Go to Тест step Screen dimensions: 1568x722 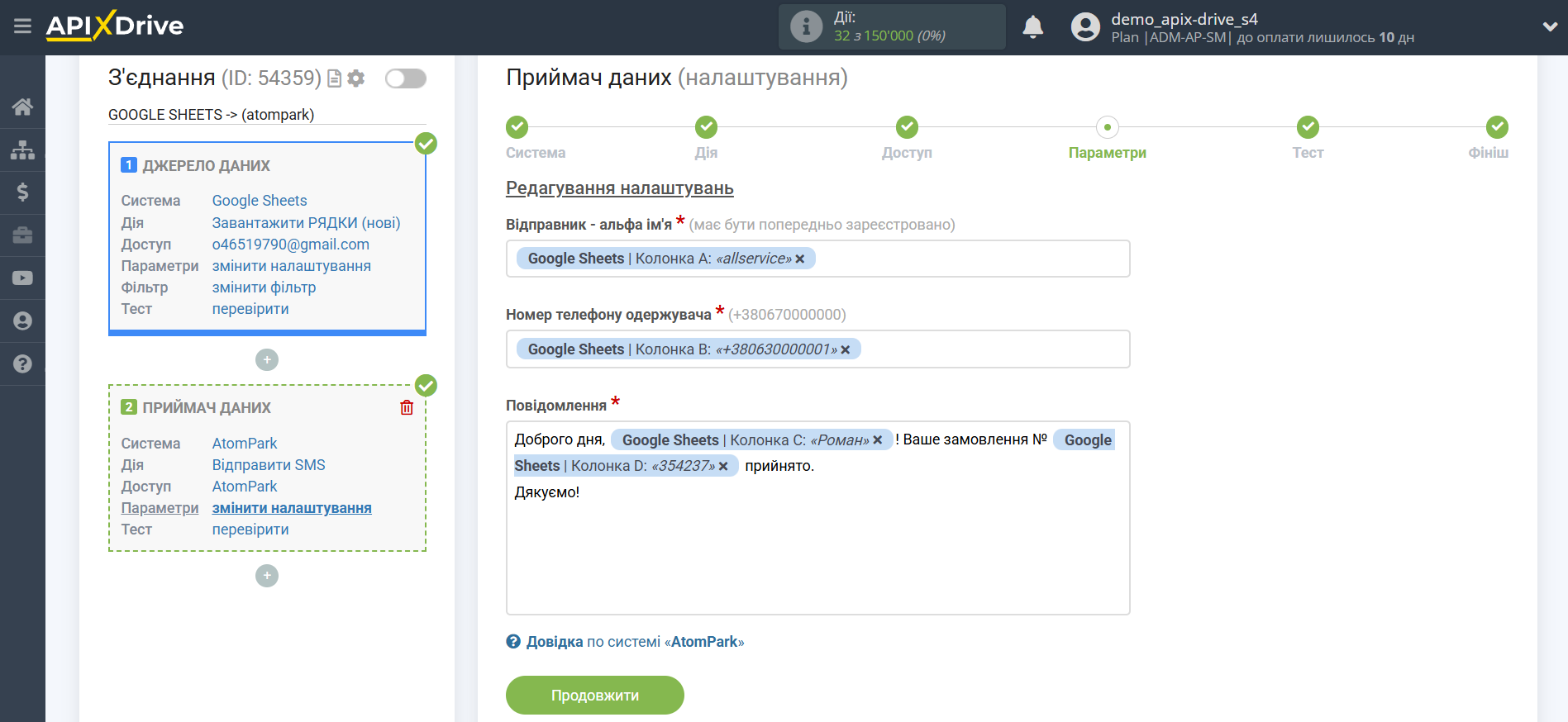point(1308,127)
